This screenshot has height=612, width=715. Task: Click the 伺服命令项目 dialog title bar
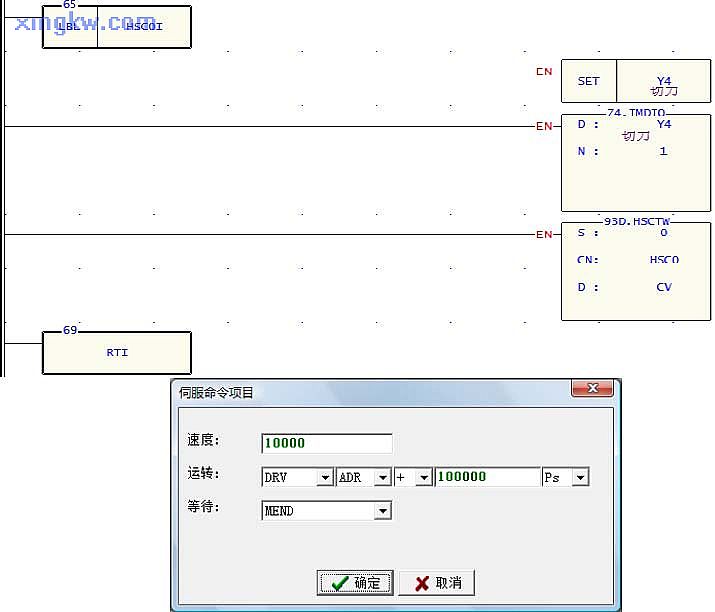370,392
